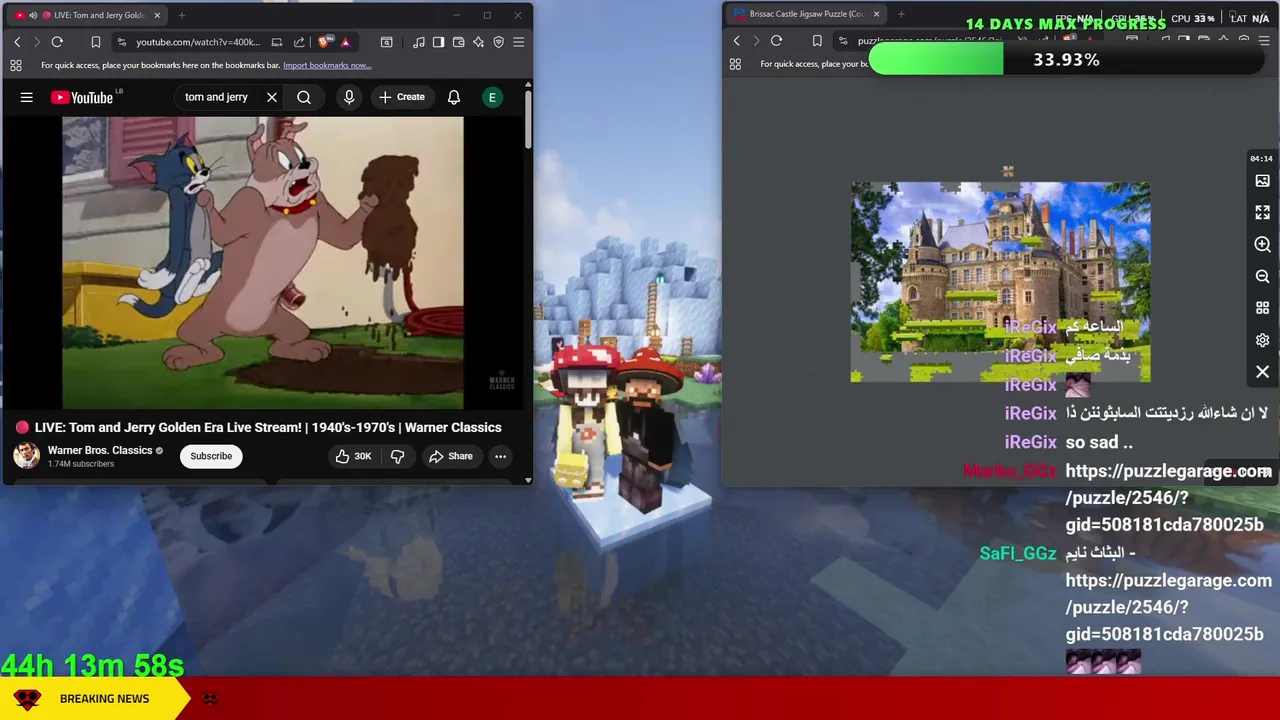Viewport: 1280px width, 720px height.
Task: Open more actions ellipsis under video
Action: tap(500, 456)
